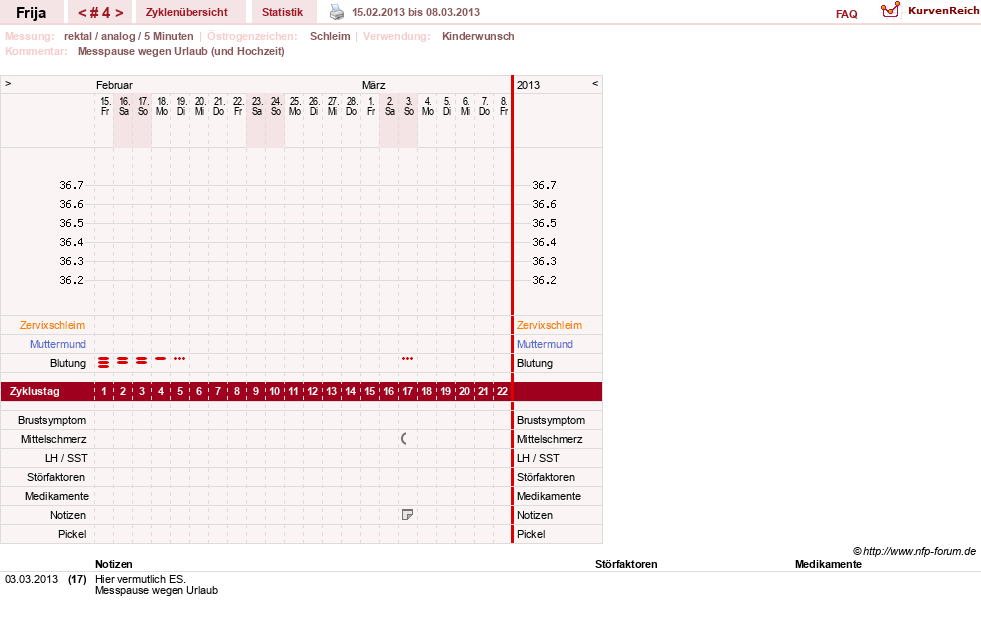Screen dimensions: 981x617
Task: Click bottom Störfaktoren column heading
Action: pyautogui.click(x=626, y=564)
